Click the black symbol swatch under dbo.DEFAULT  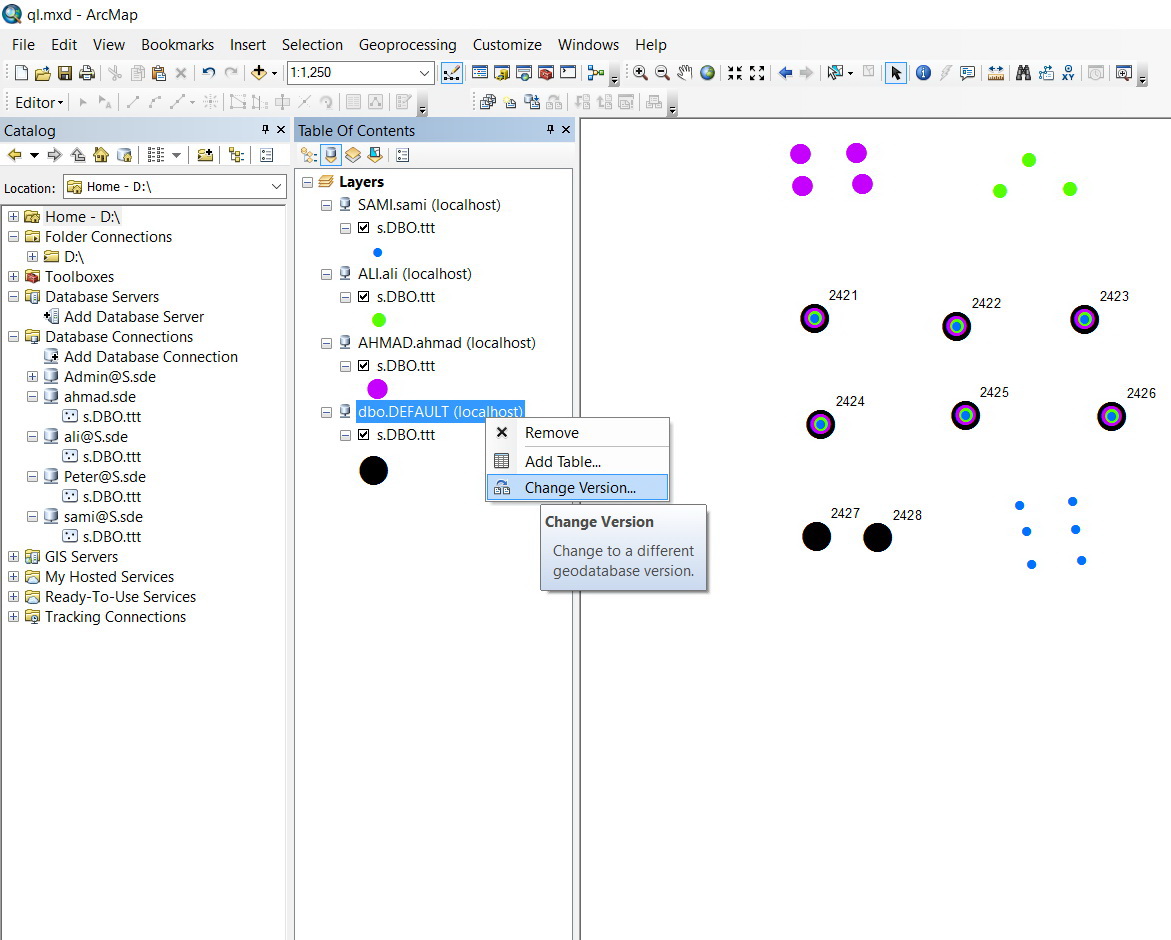click(x=373, y=471)
